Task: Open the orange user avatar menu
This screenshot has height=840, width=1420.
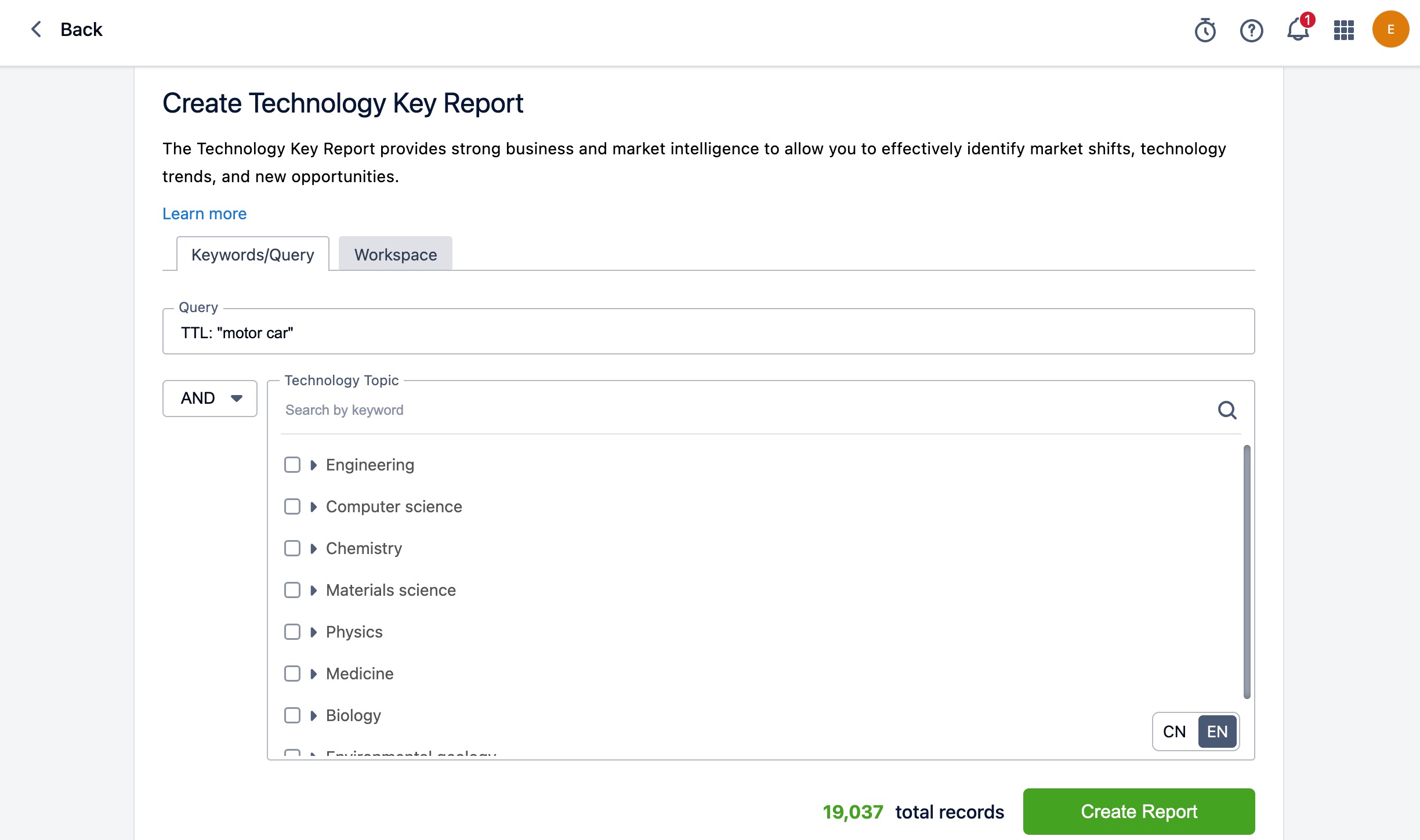Action: [x=1390, y=29]
